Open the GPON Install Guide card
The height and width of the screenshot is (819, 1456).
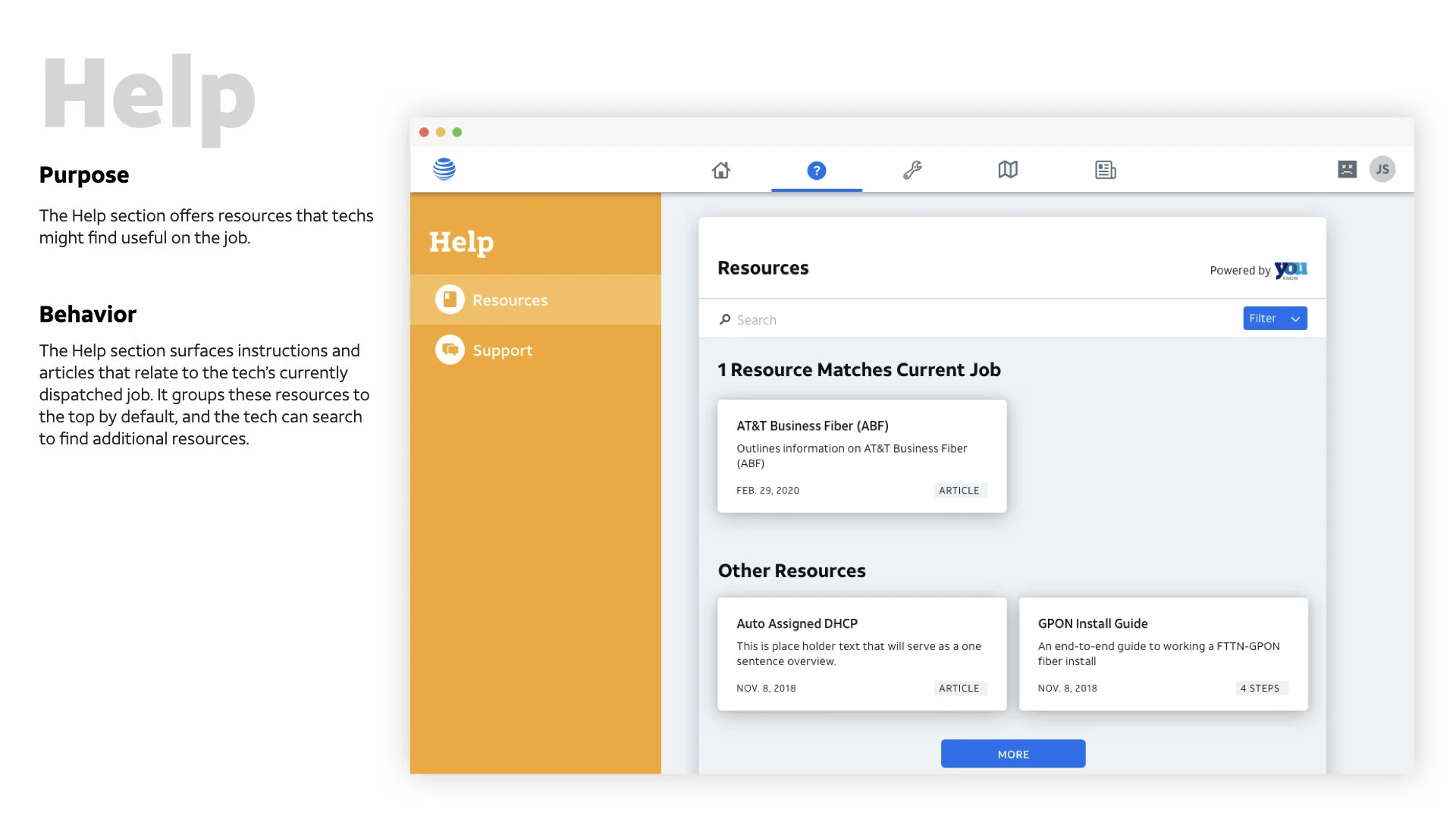coord(1163,654)
